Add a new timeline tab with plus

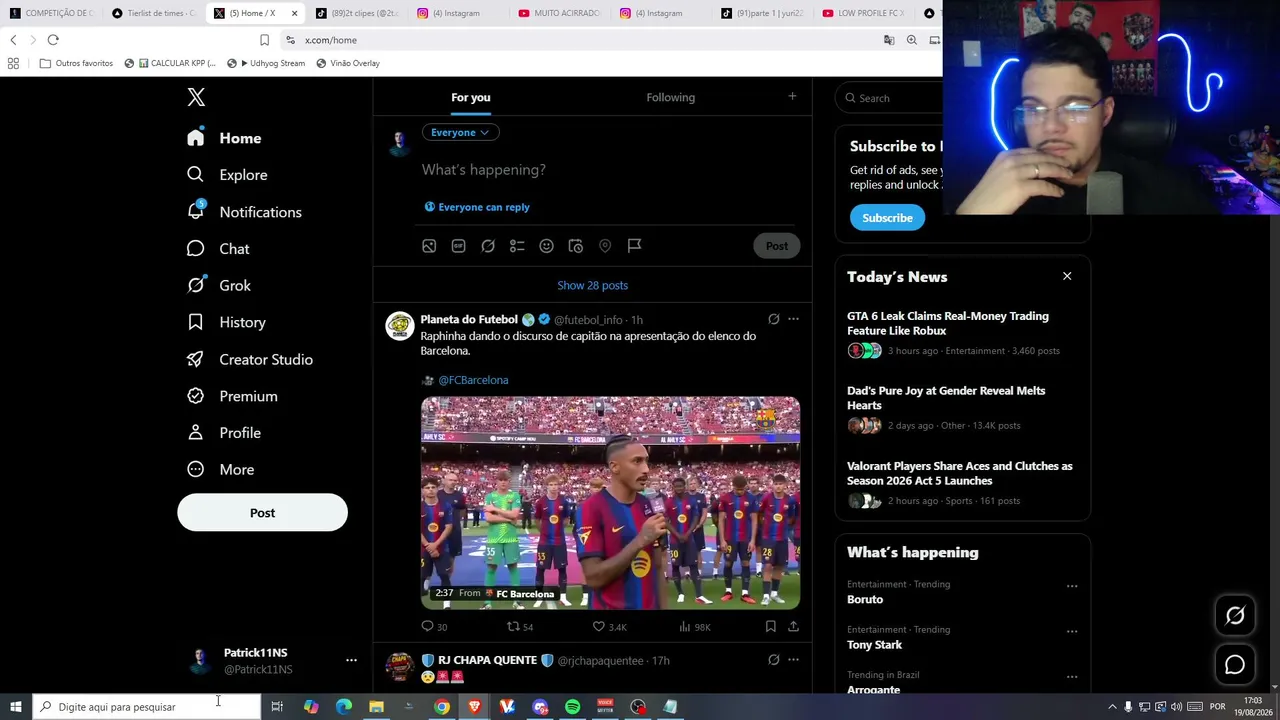pos(792,96)
